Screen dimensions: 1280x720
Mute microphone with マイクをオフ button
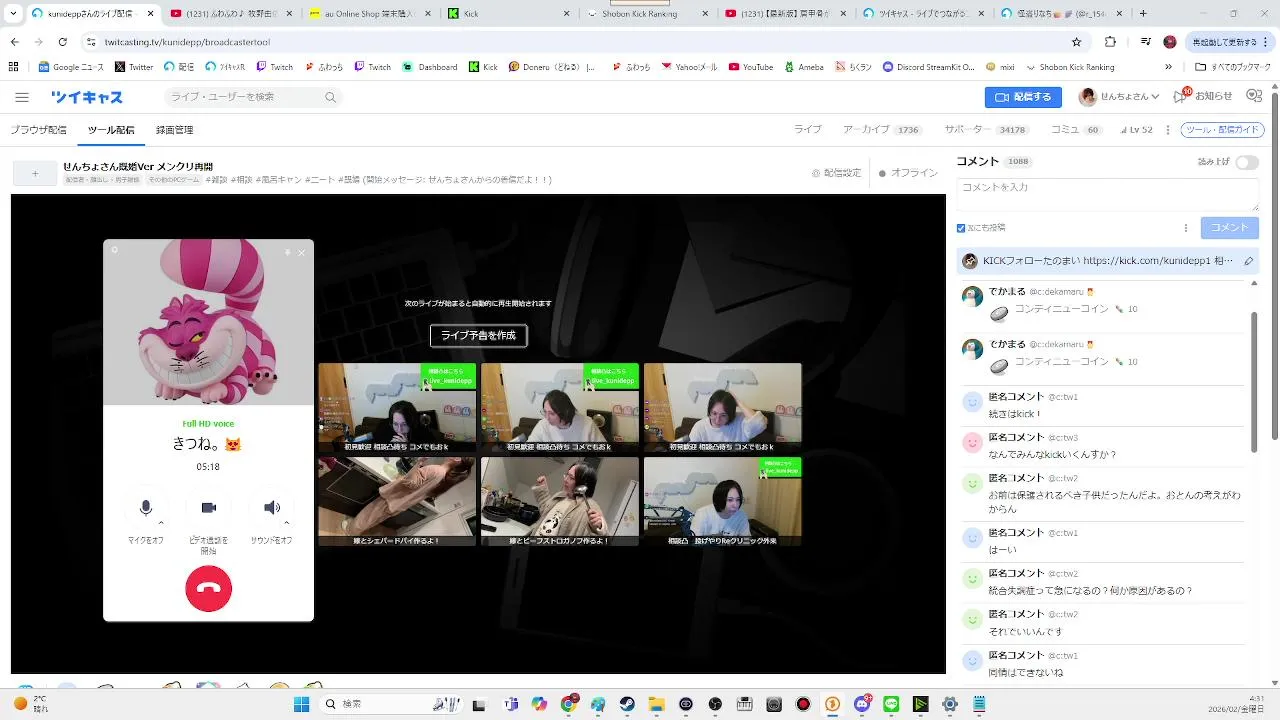pyautogui.click(x=146, y=508)
